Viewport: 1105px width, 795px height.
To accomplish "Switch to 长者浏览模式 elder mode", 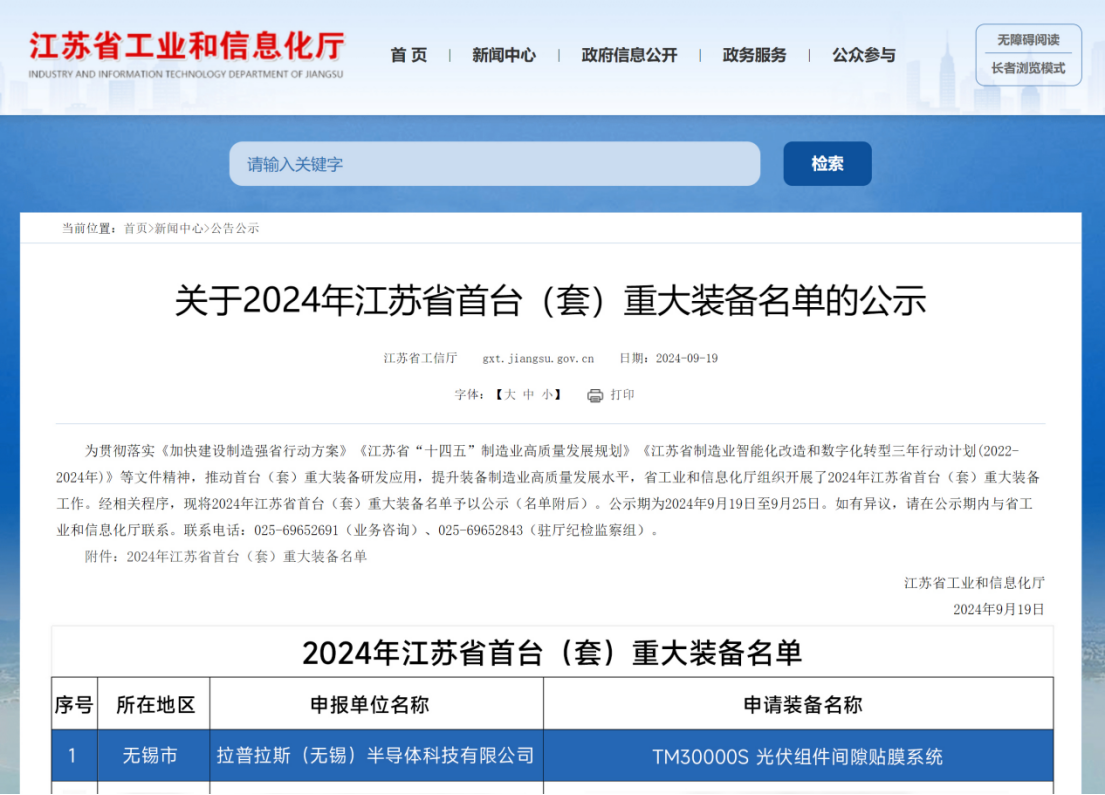I will coord(1027,68).
